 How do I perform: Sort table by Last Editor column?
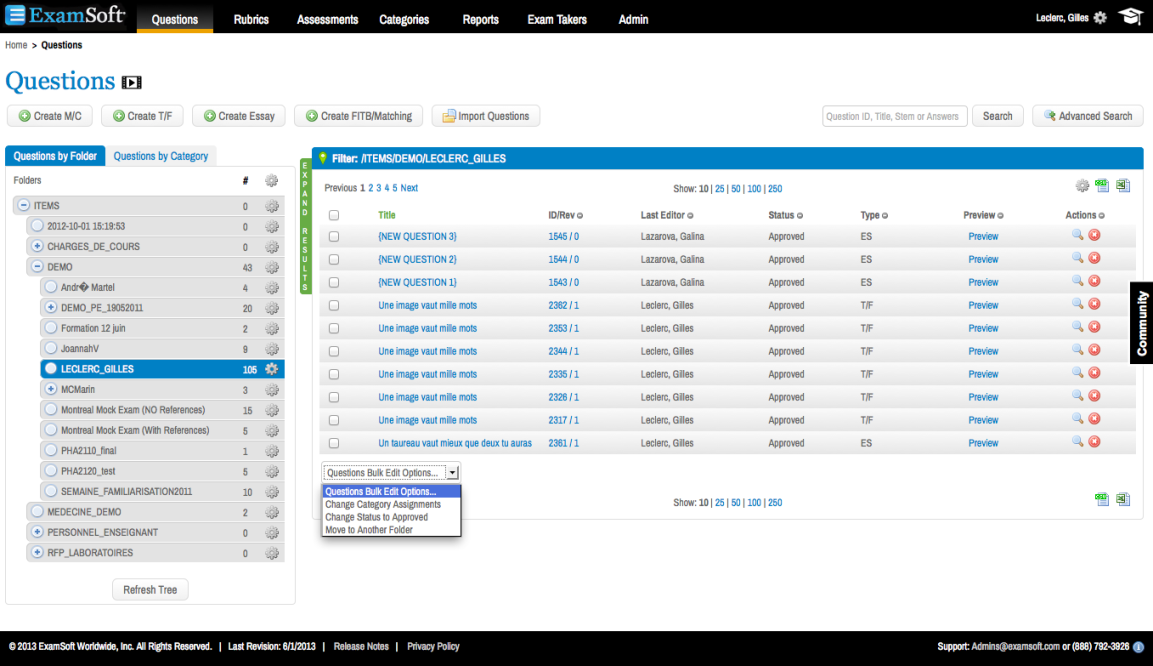click(x=666, y=215)
